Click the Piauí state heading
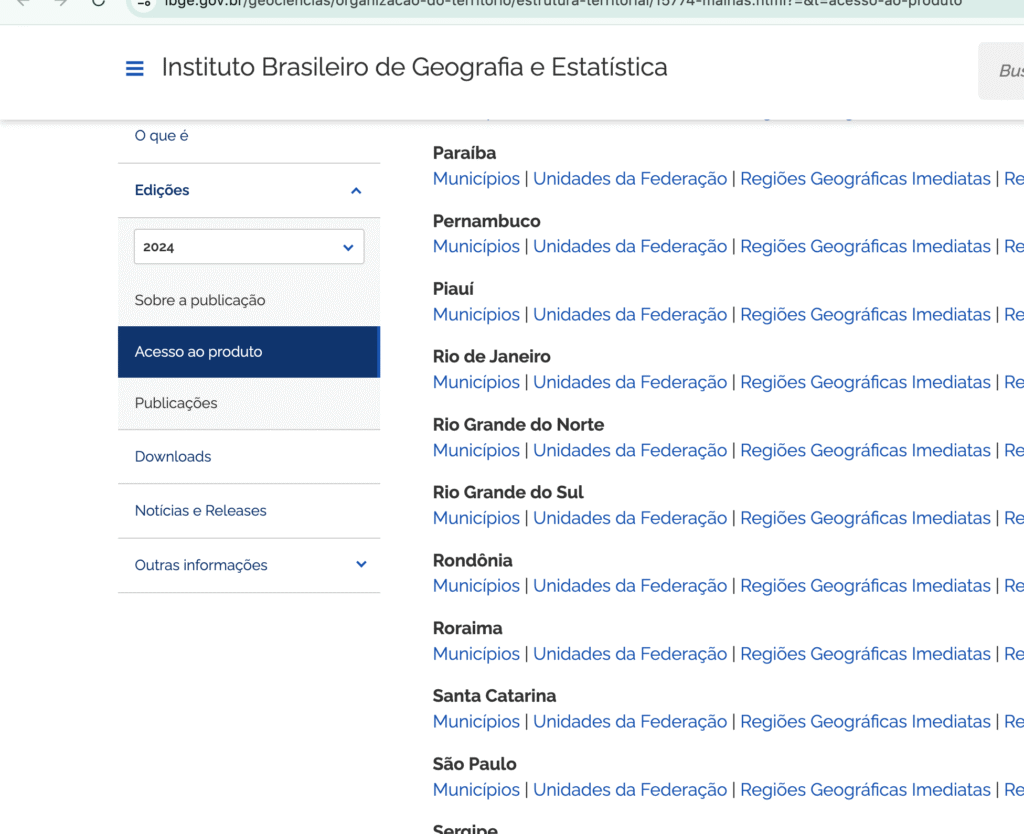 (453, 289)
